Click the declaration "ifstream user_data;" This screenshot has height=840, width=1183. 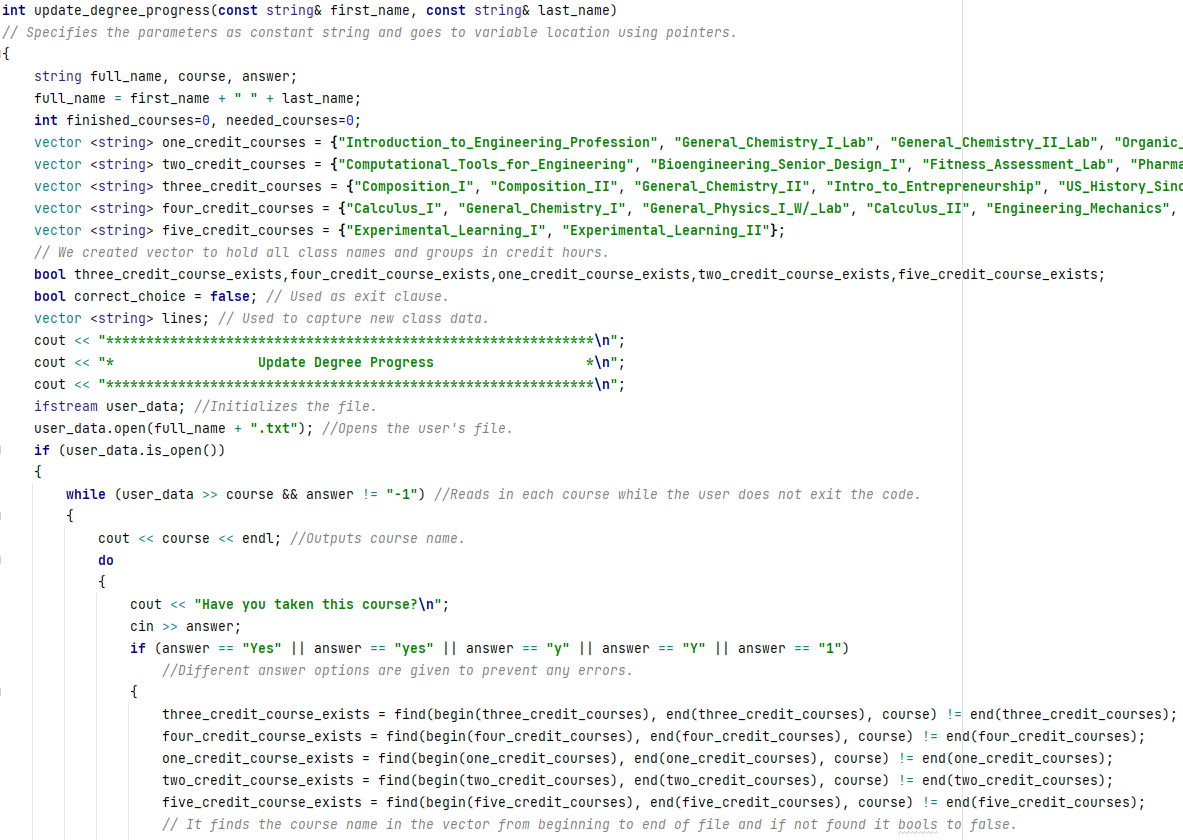tap(109, 406)
